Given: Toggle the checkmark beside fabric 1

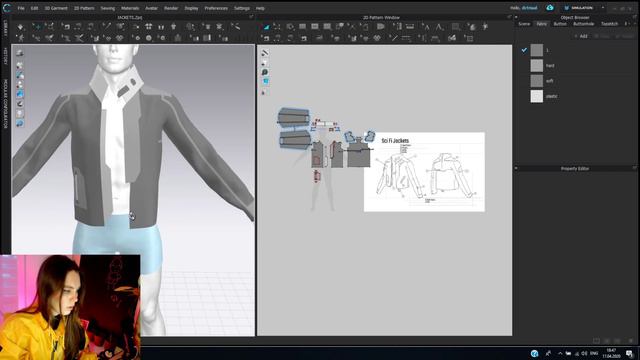Looking at the screenshot, I should (x=524, y=50).
